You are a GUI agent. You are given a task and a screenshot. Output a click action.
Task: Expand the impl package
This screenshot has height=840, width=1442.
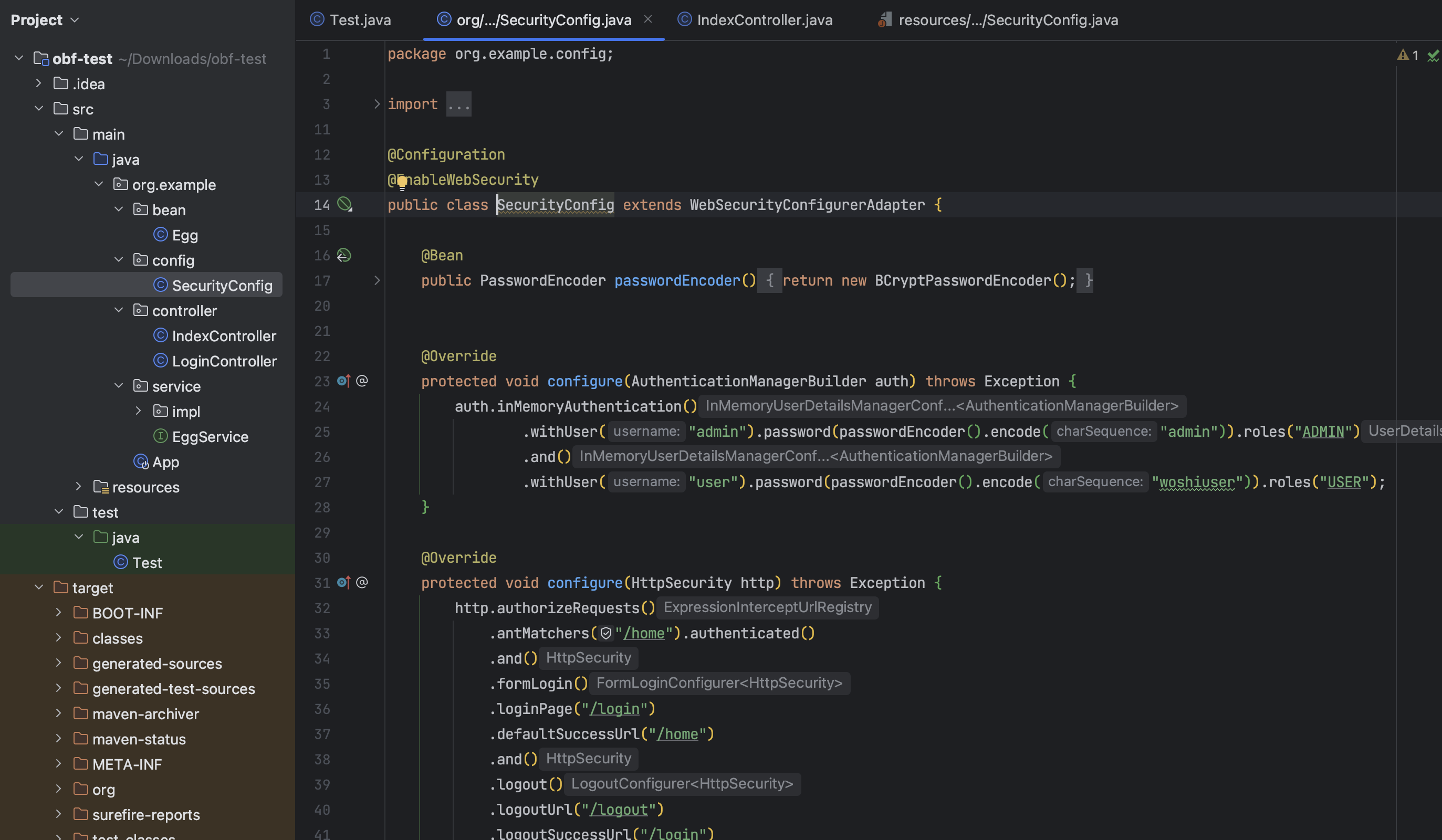tap(139, 412)
